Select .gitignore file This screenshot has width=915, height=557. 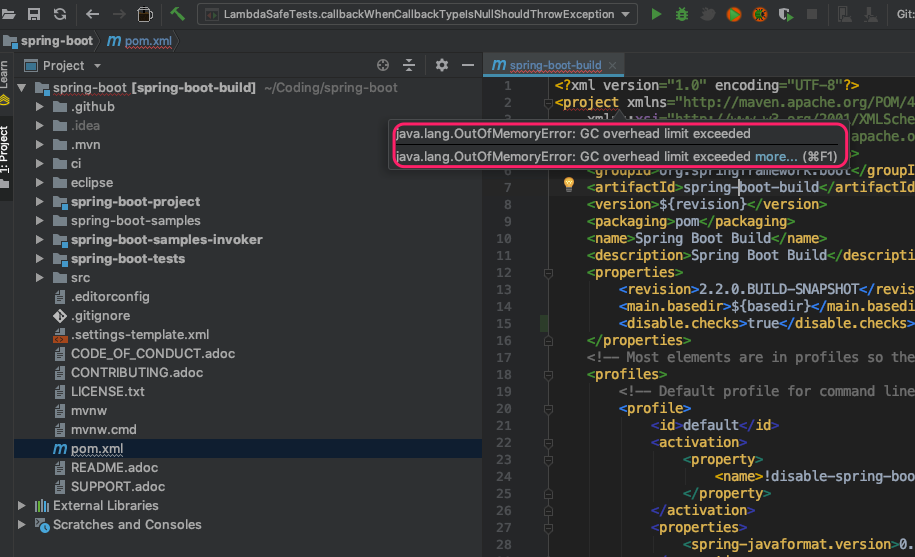point(100,316)
